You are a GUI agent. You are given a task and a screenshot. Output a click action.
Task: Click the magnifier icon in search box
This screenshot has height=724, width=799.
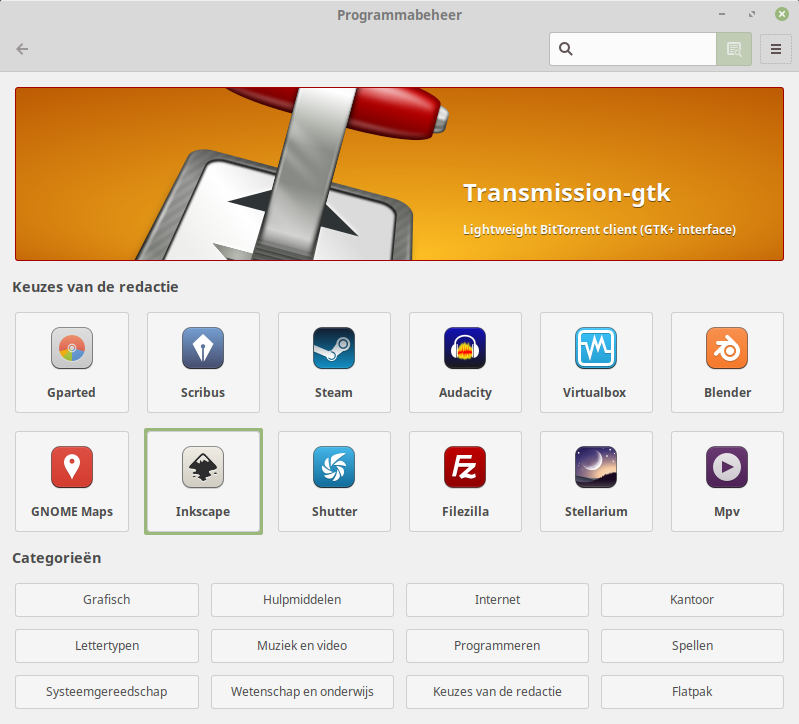[566, 49]
